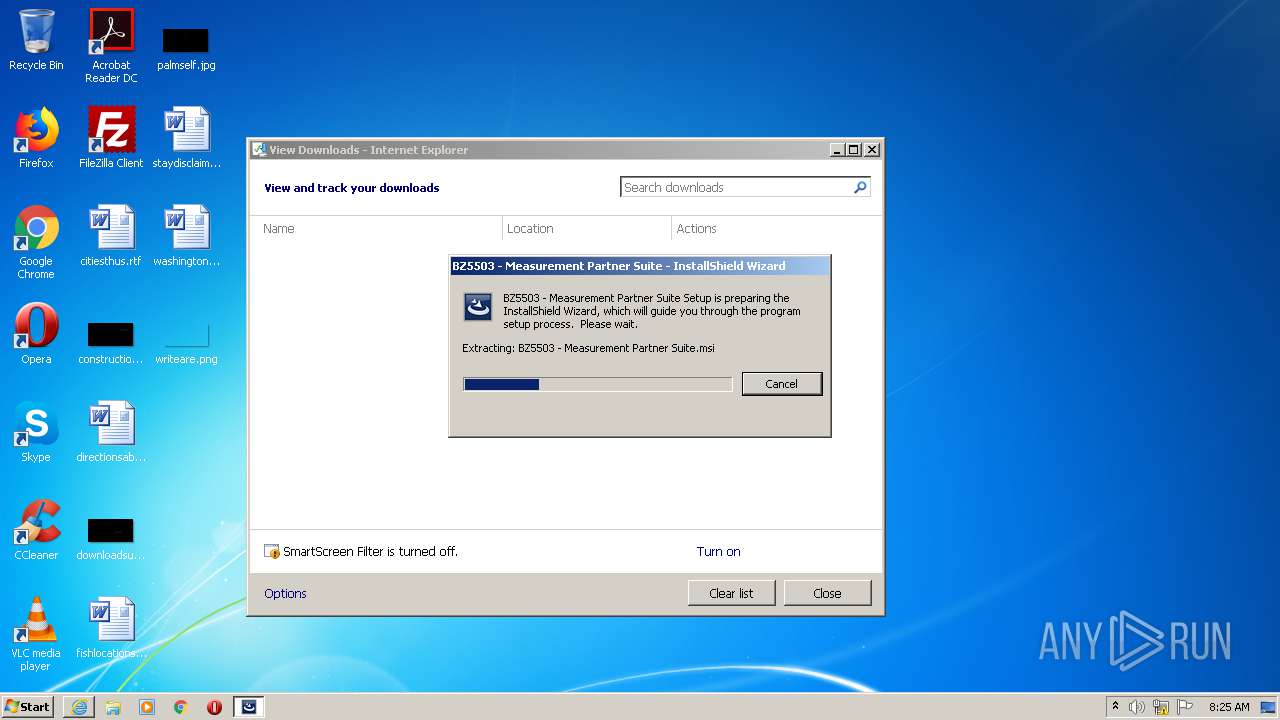Open the Action Center flag icon

pyautogui.click(x=1184, y=707)
